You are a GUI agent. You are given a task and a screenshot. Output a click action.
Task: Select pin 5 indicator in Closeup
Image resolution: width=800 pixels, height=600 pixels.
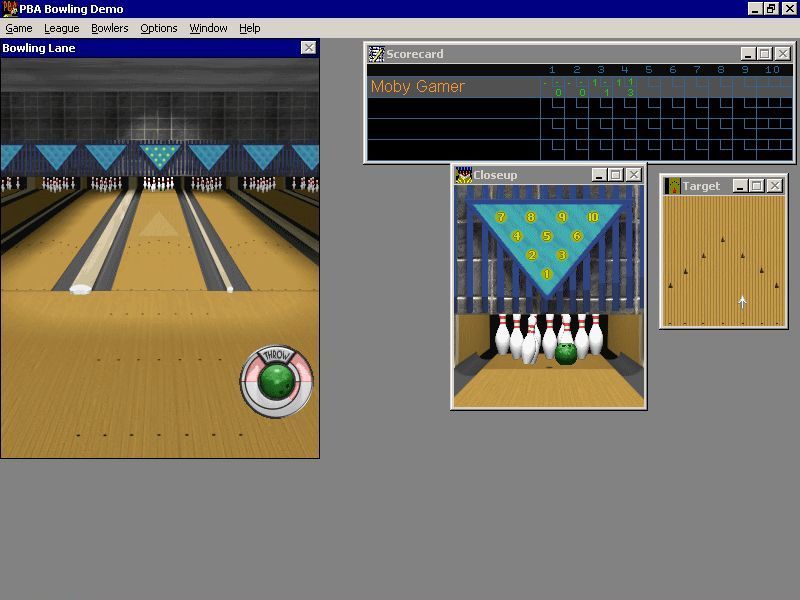tap(547, 236)
